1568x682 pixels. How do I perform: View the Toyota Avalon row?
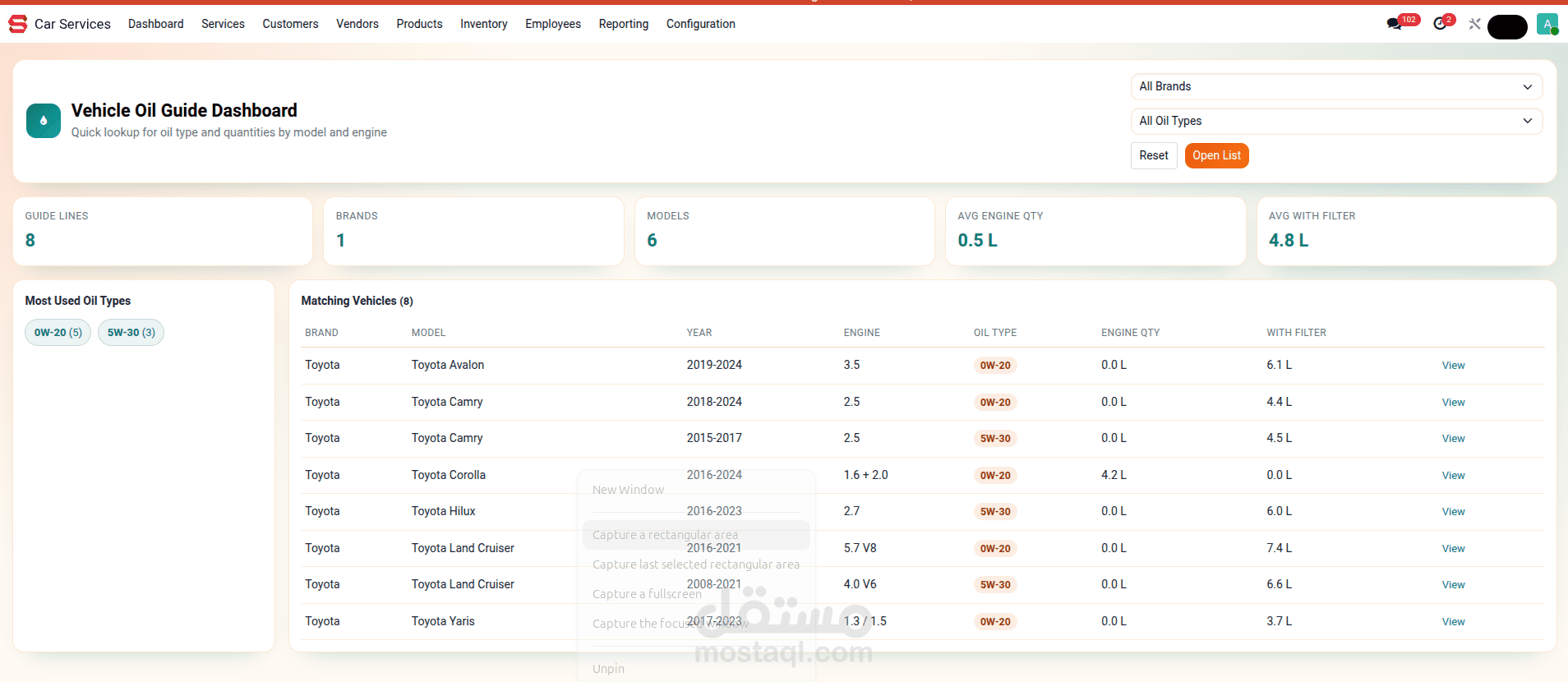[x=1453, y=366]
